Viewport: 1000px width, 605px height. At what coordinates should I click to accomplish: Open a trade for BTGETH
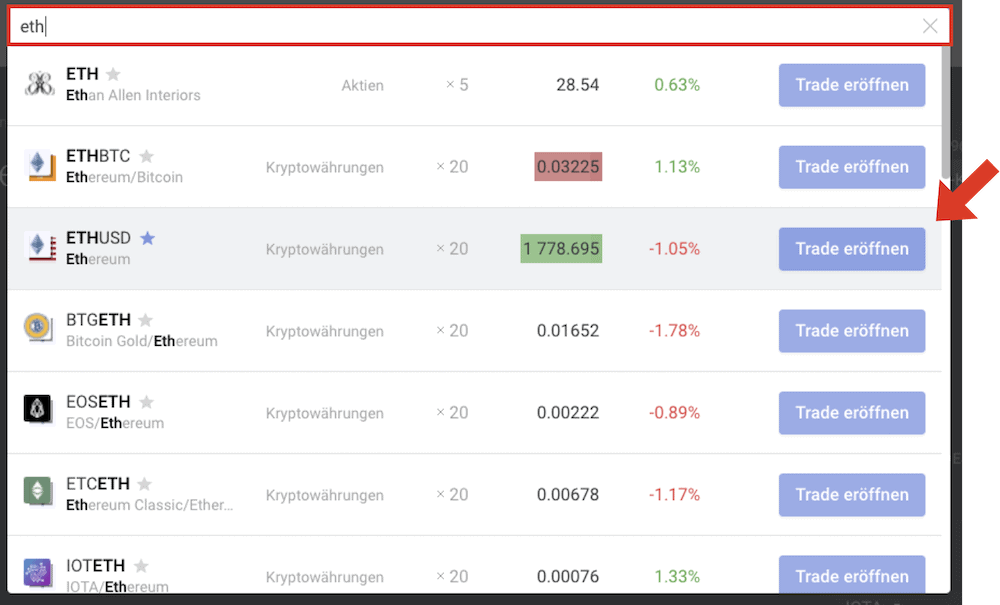click(x=851, y=331)
